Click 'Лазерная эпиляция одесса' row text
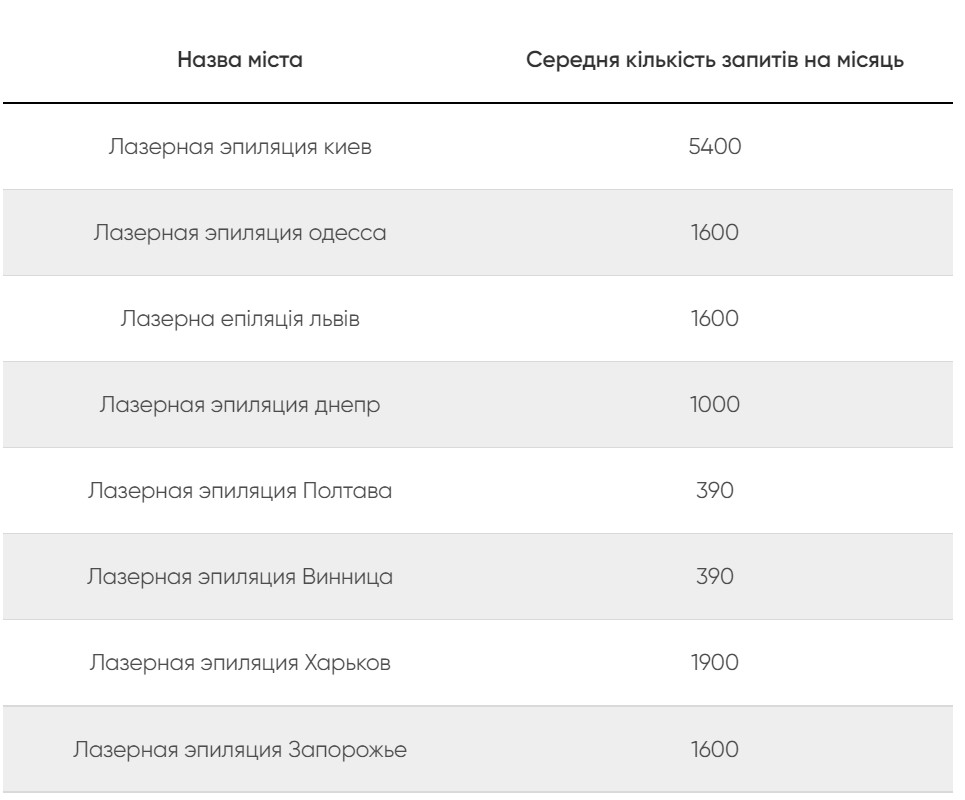Image resolution: width=965 pixels, height=800 pixels. pos(240,233)
